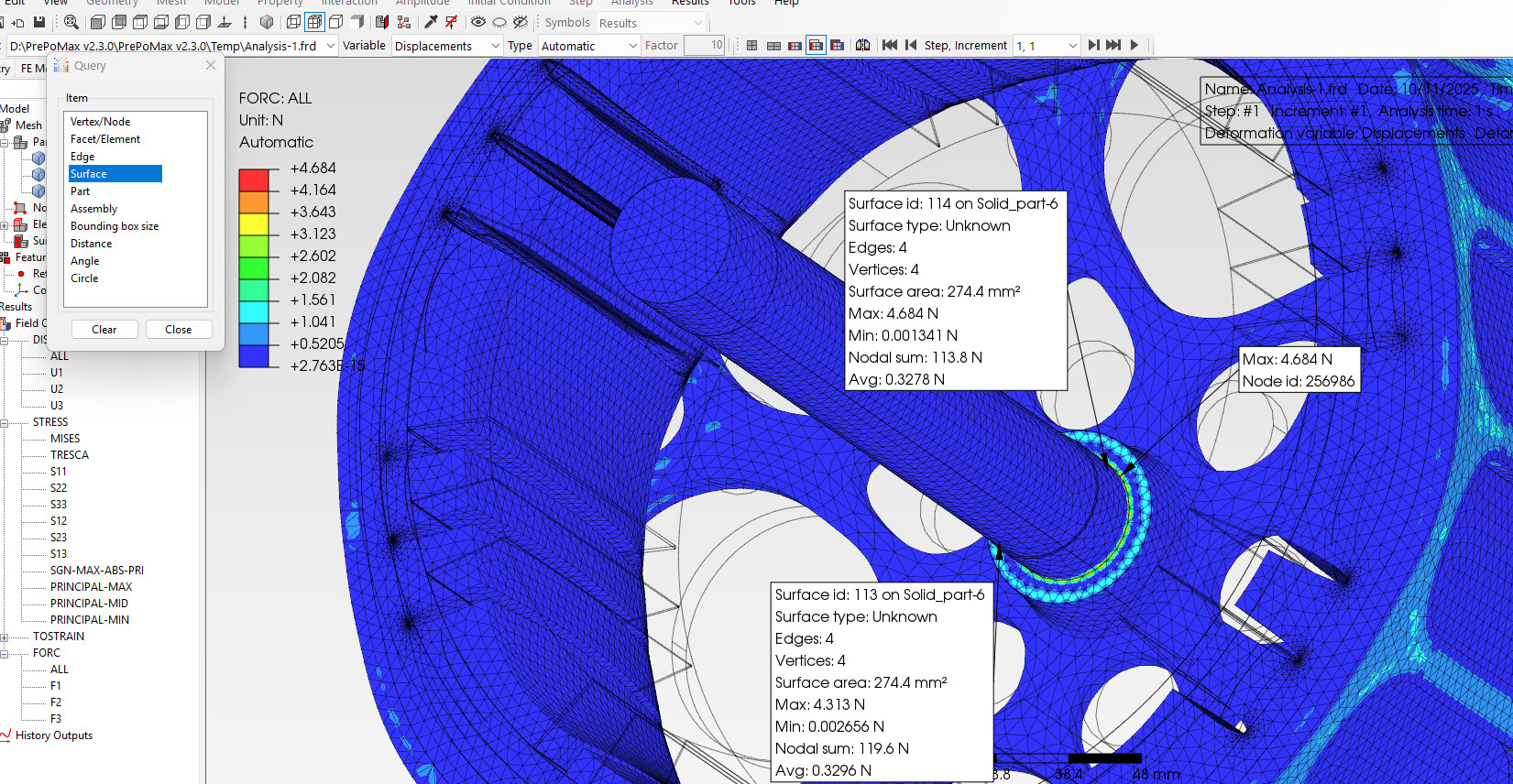Click the red legend color swatch
This screenshot has width=1513, height=784.
(x=254, y=180)
